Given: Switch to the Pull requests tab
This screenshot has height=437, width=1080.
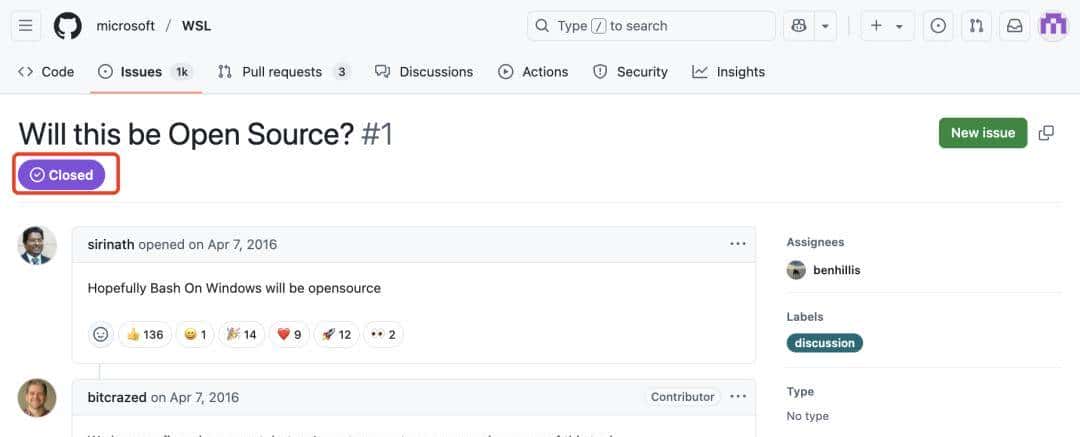Looking at the screenshot, I should point(283,72).
